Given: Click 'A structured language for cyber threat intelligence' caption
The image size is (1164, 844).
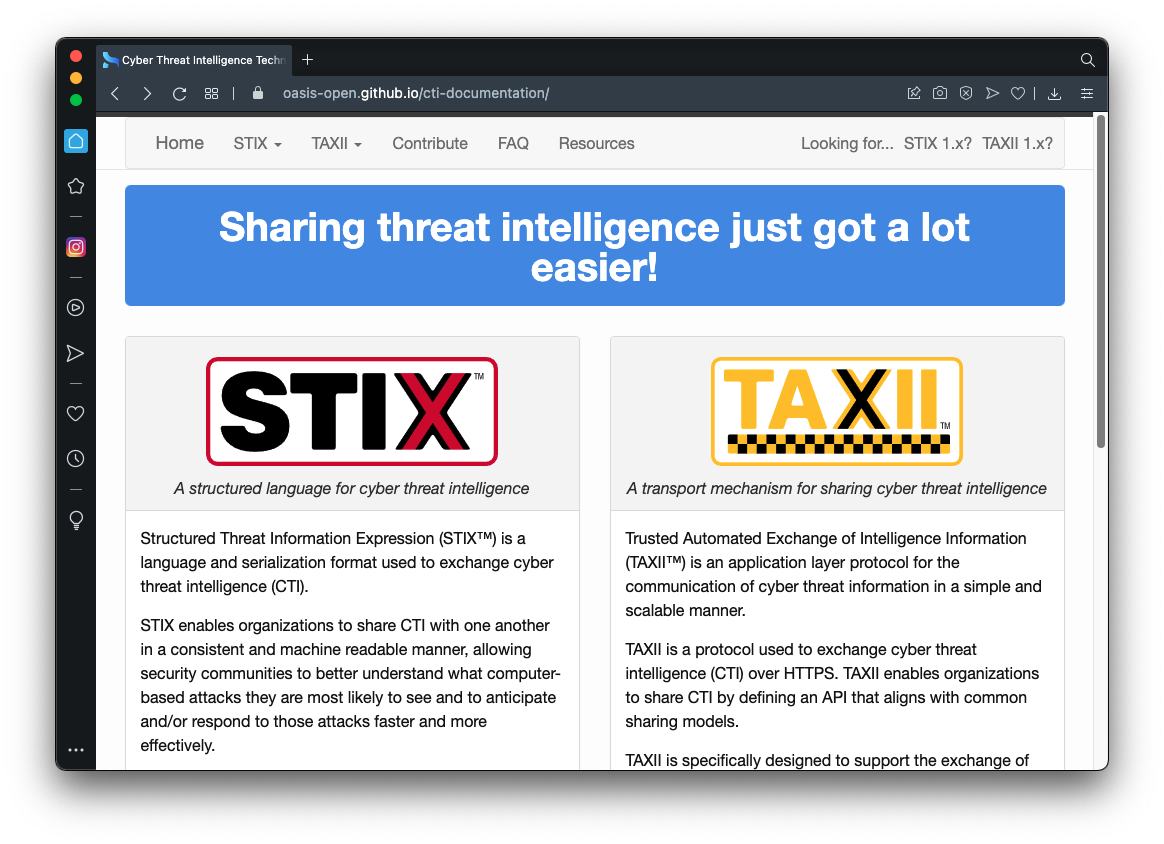Looking at the screenshot, I should coord(351,488).
